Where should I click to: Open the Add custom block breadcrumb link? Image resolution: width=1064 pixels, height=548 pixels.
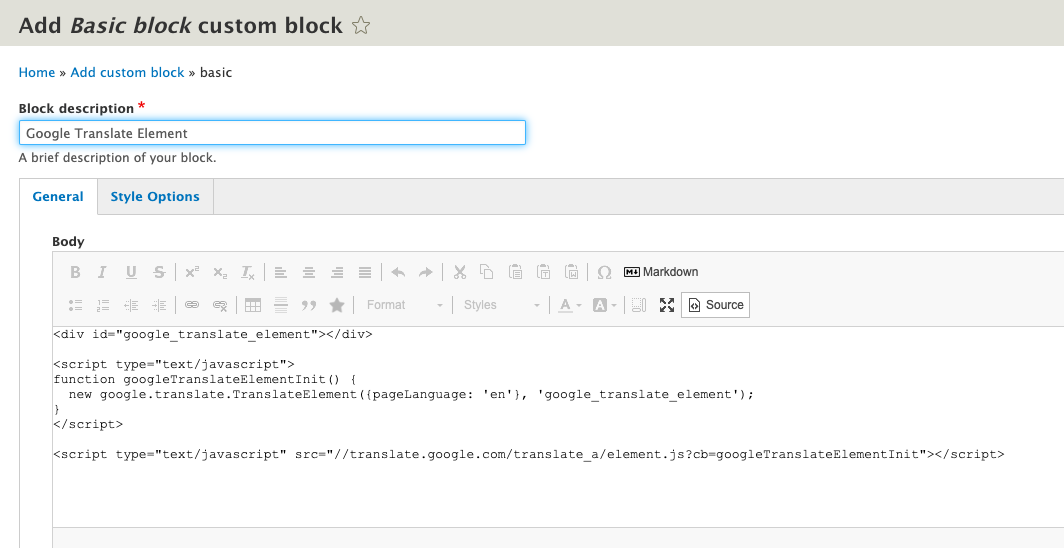(127, 72)
